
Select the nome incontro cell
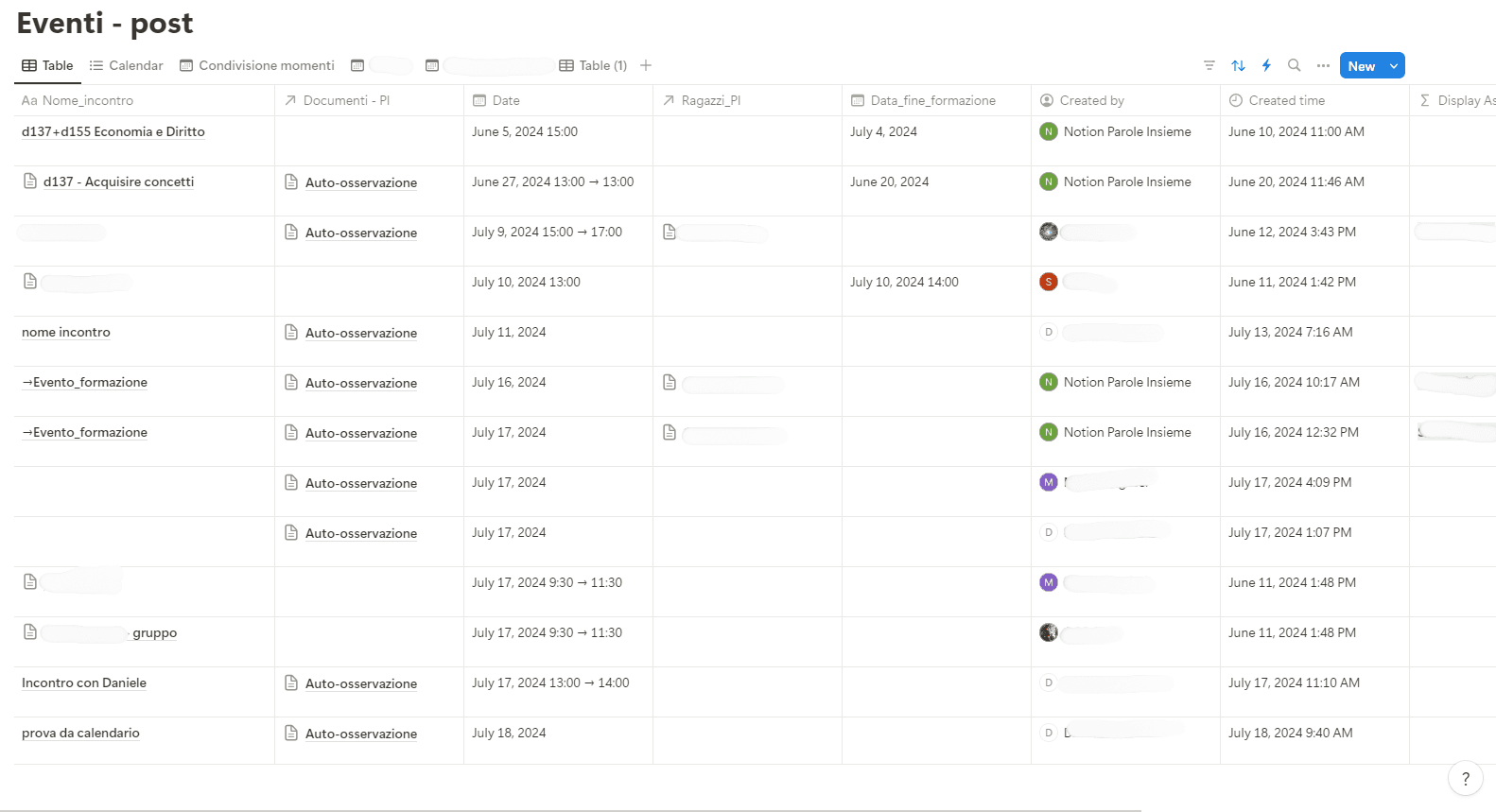point(144,341)
